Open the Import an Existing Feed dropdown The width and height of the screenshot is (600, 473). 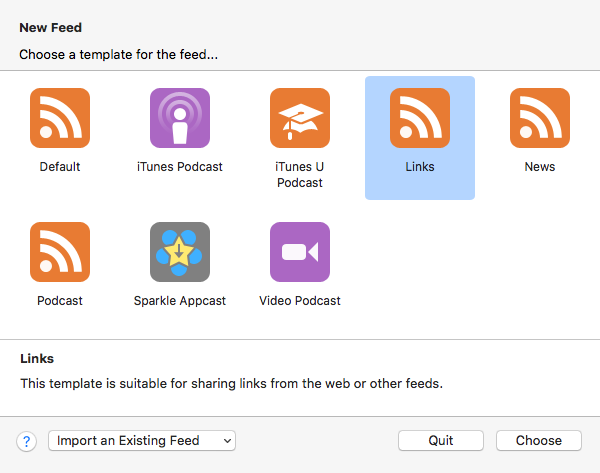click(x=142, y=440)
